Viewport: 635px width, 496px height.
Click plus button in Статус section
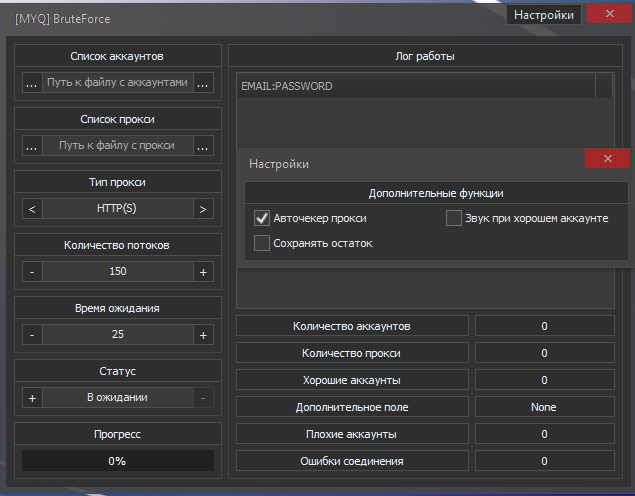pyautogui.click(x=31, y=397)
